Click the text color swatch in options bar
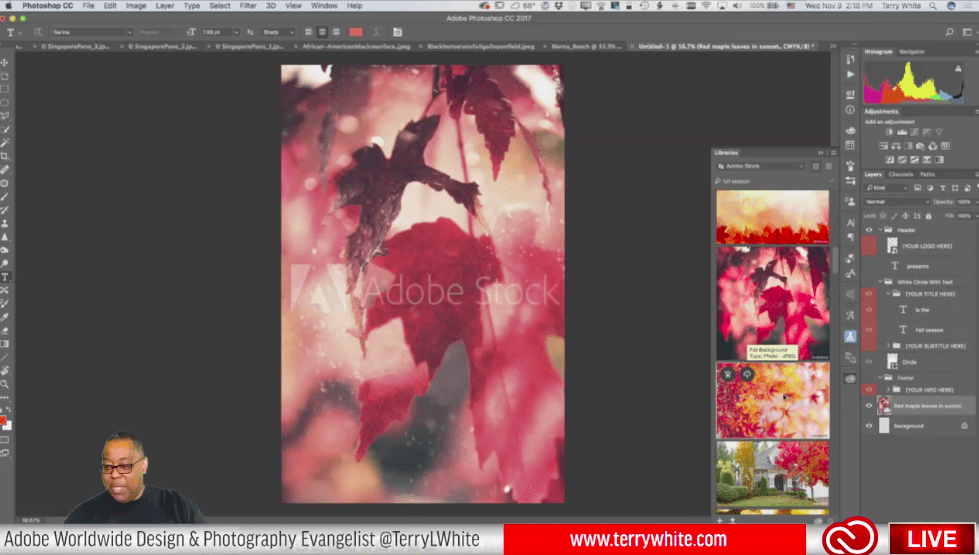This screenshot has height=555, width=979. tap(355, 32)
